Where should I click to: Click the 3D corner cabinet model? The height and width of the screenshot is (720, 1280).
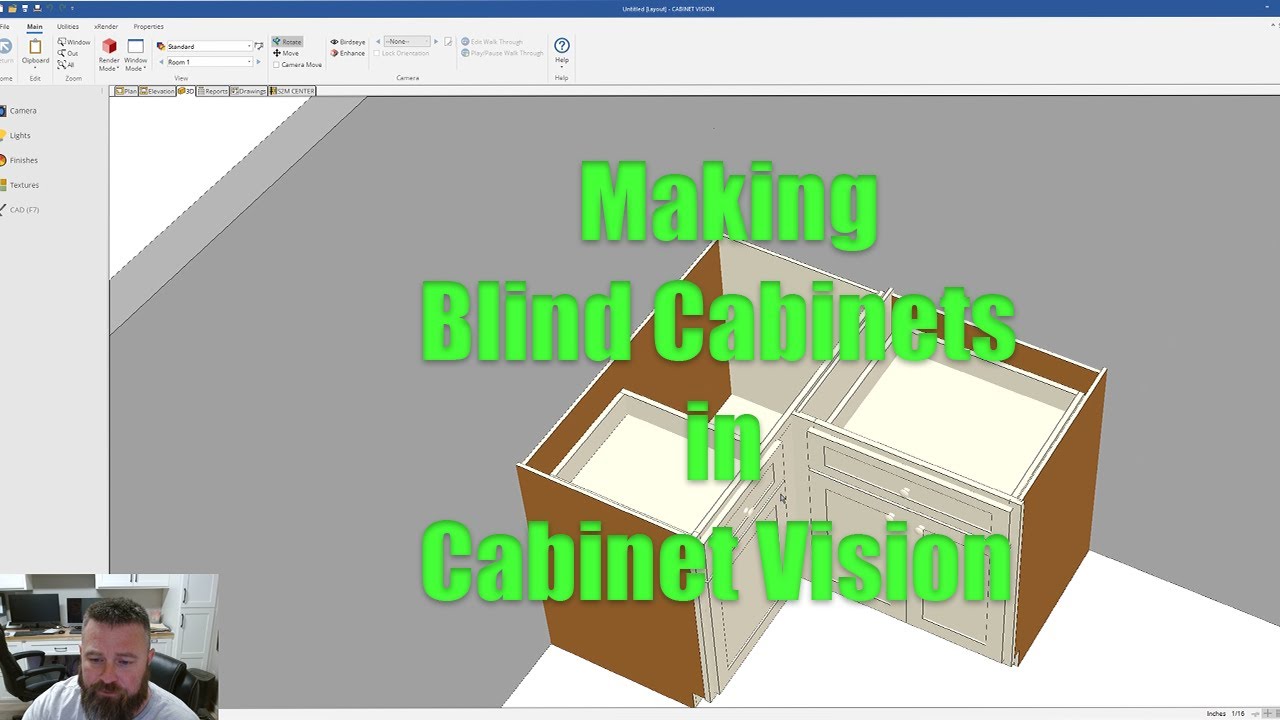[x=810, y=470]
